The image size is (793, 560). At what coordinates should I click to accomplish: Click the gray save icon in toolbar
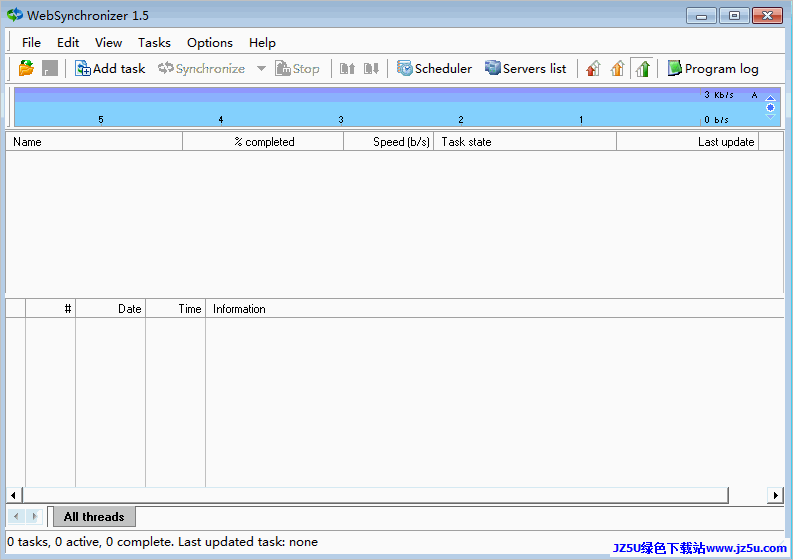click(x=50, y=68)
